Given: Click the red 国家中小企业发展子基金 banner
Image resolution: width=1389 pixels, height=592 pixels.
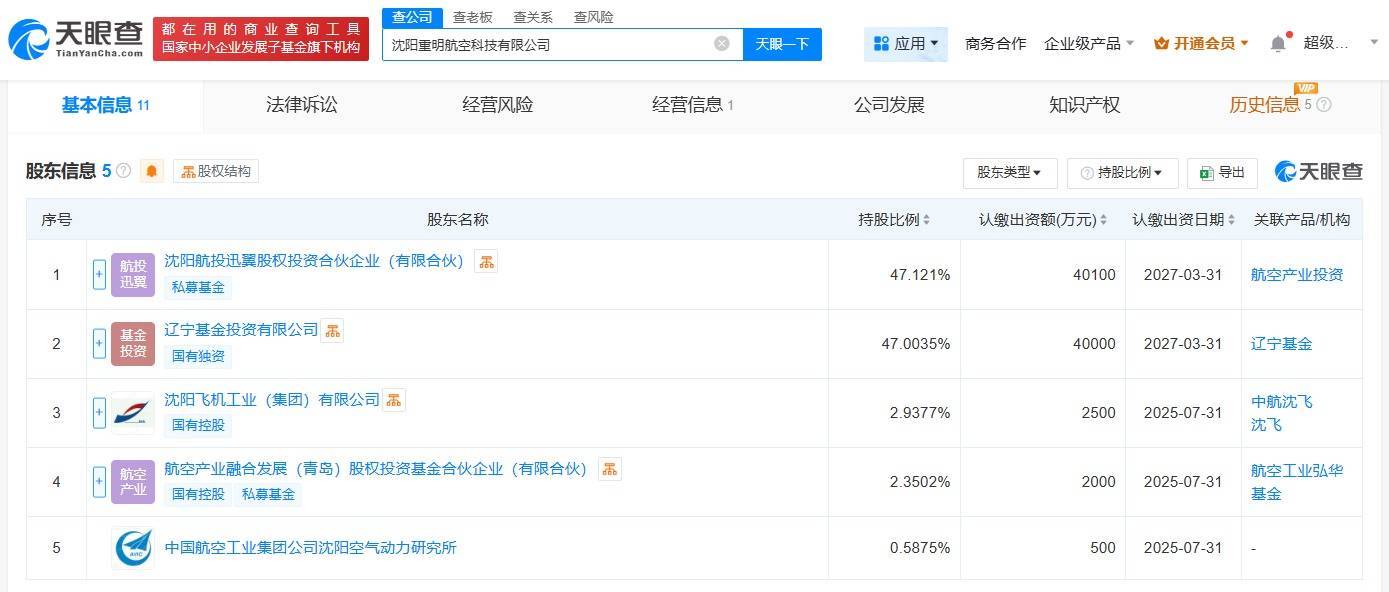Looking at the screenshot, I should (x=261, y=39).
